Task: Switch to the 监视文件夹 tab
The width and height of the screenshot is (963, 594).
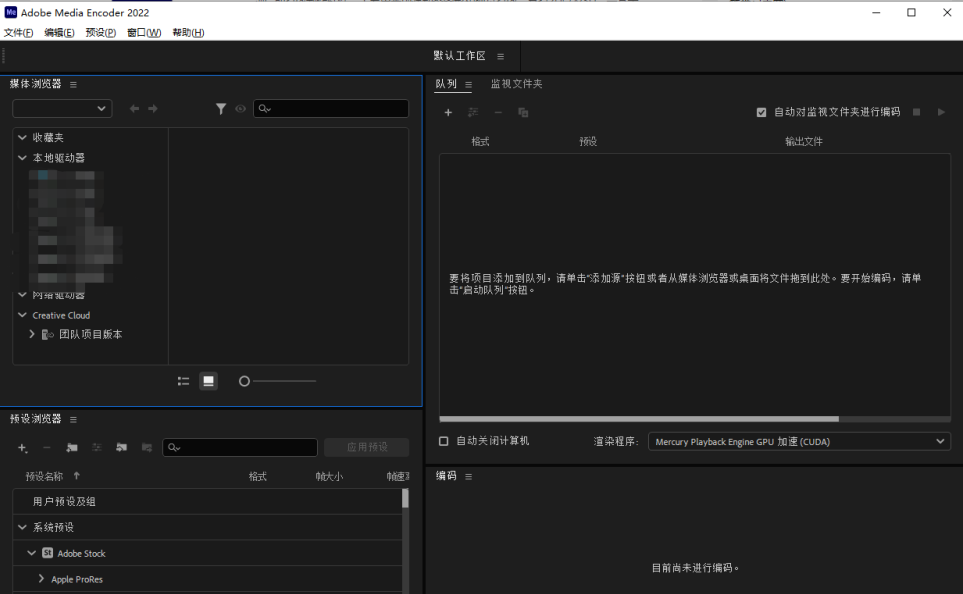Action: coord(517,84)
